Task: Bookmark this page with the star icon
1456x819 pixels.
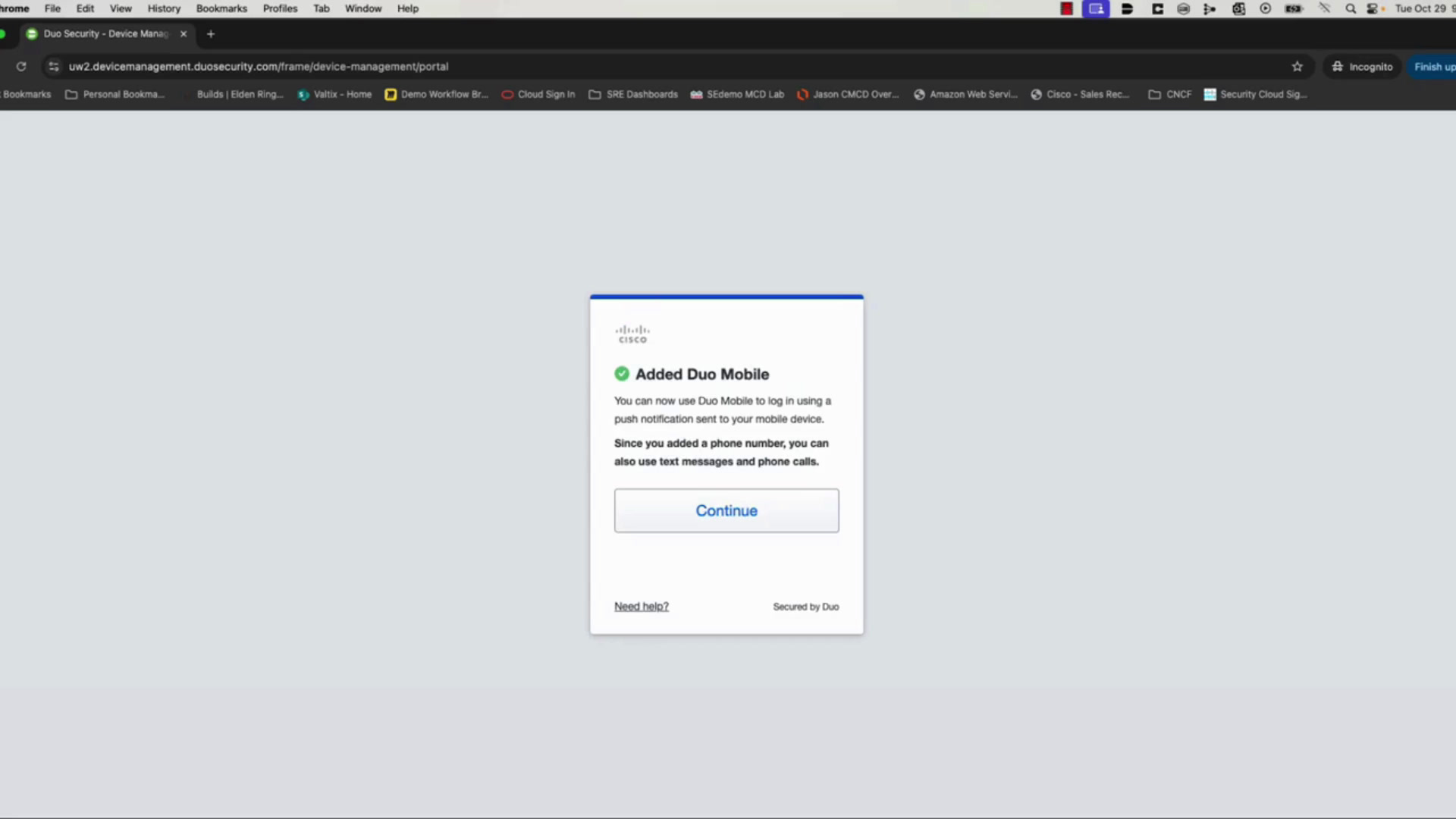Action: tap(1298, 67)
